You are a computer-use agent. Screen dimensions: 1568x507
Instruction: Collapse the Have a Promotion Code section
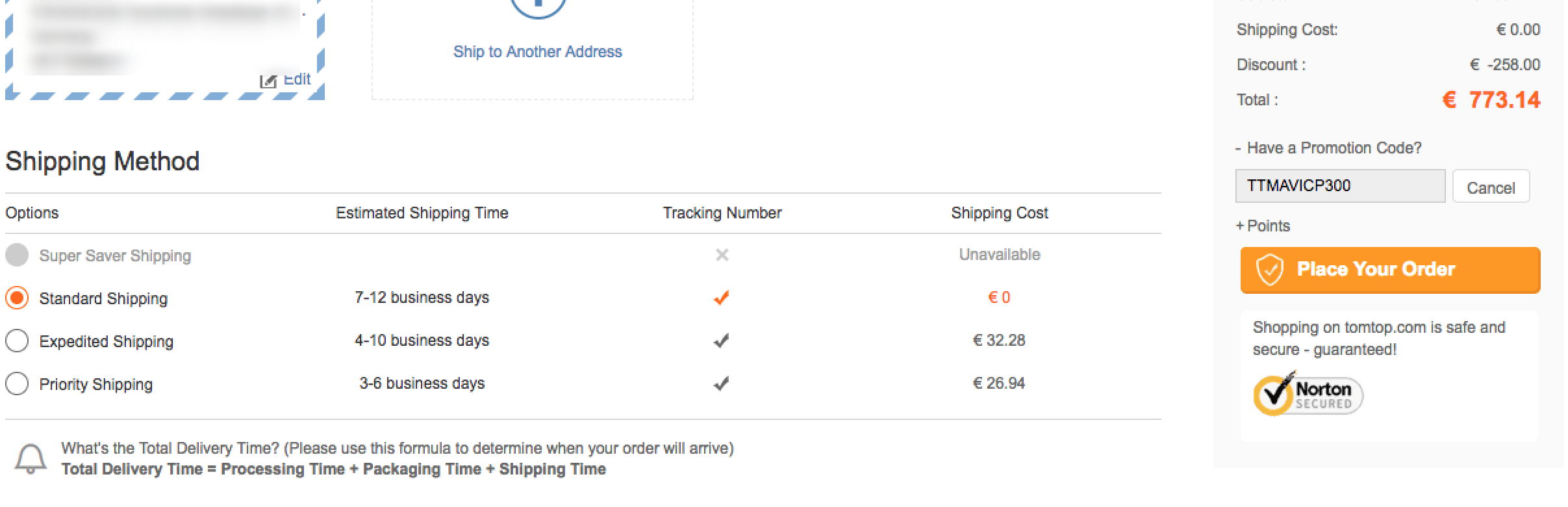[x=1328, y=148]
